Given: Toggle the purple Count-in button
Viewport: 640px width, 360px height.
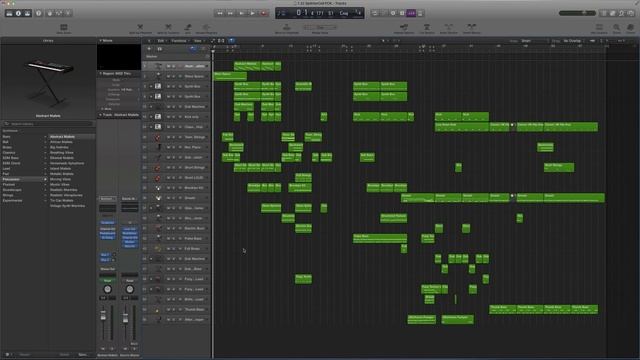Looking at the screenshot, I should pyautogui.click(x=411, y=13).
